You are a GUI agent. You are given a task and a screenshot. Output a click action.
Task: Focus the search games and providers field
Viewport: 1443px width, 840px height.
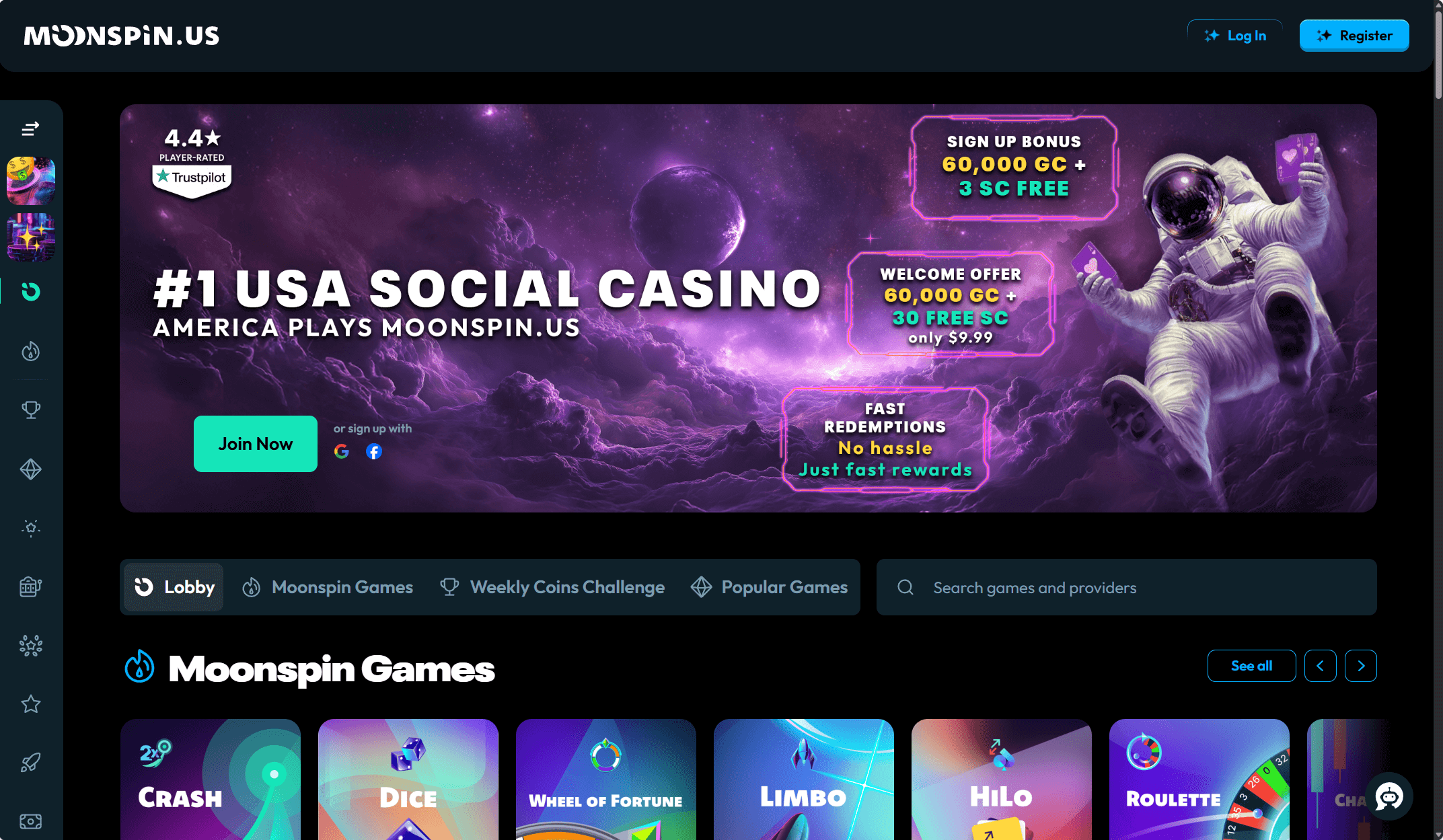(1127, 587)
